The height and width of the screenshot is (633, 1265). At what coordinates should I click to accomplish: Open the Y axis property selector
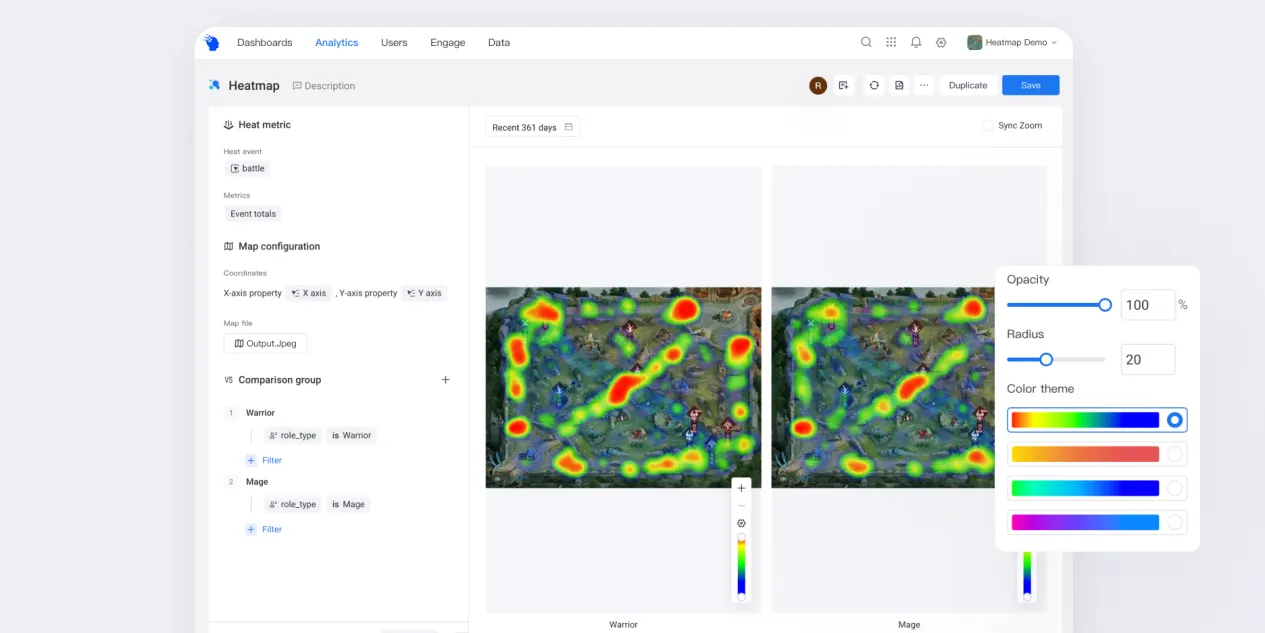click(x=424, y=293)
